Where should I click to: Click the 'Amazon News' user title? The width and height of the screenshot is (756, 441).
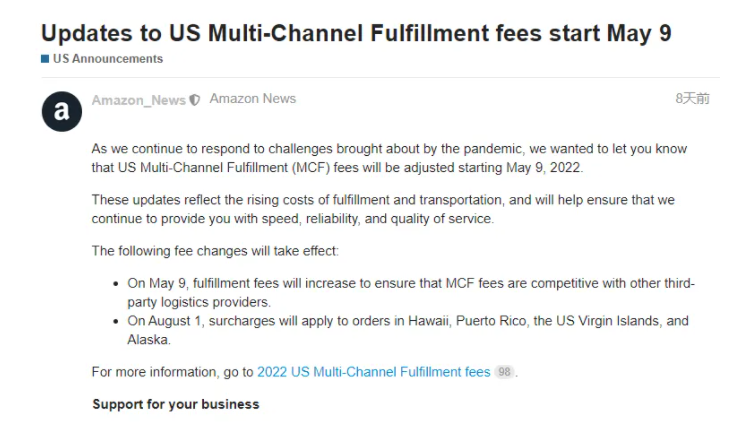[253, 99]
